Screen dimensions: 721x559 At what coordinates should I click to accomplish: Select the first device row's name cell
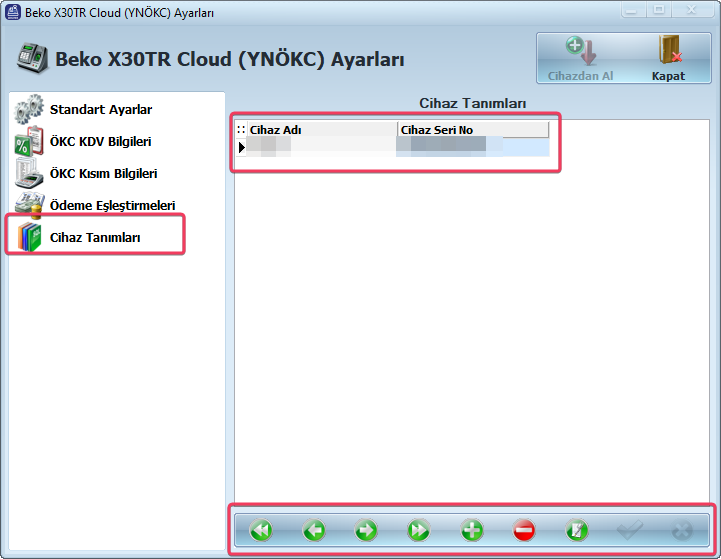[x=320, y=147]
